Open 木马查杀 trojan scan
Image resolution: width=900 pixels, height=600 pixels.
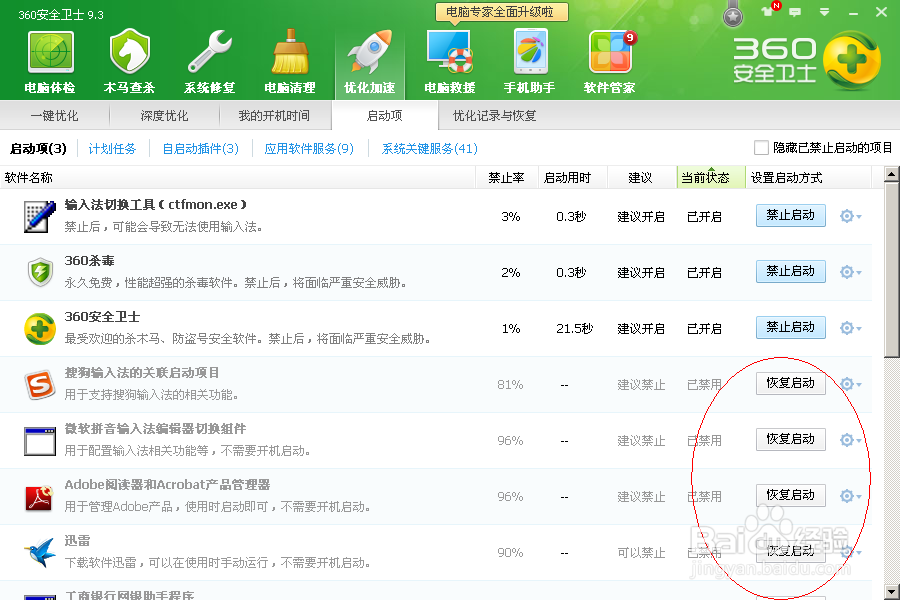coord(129,61)
